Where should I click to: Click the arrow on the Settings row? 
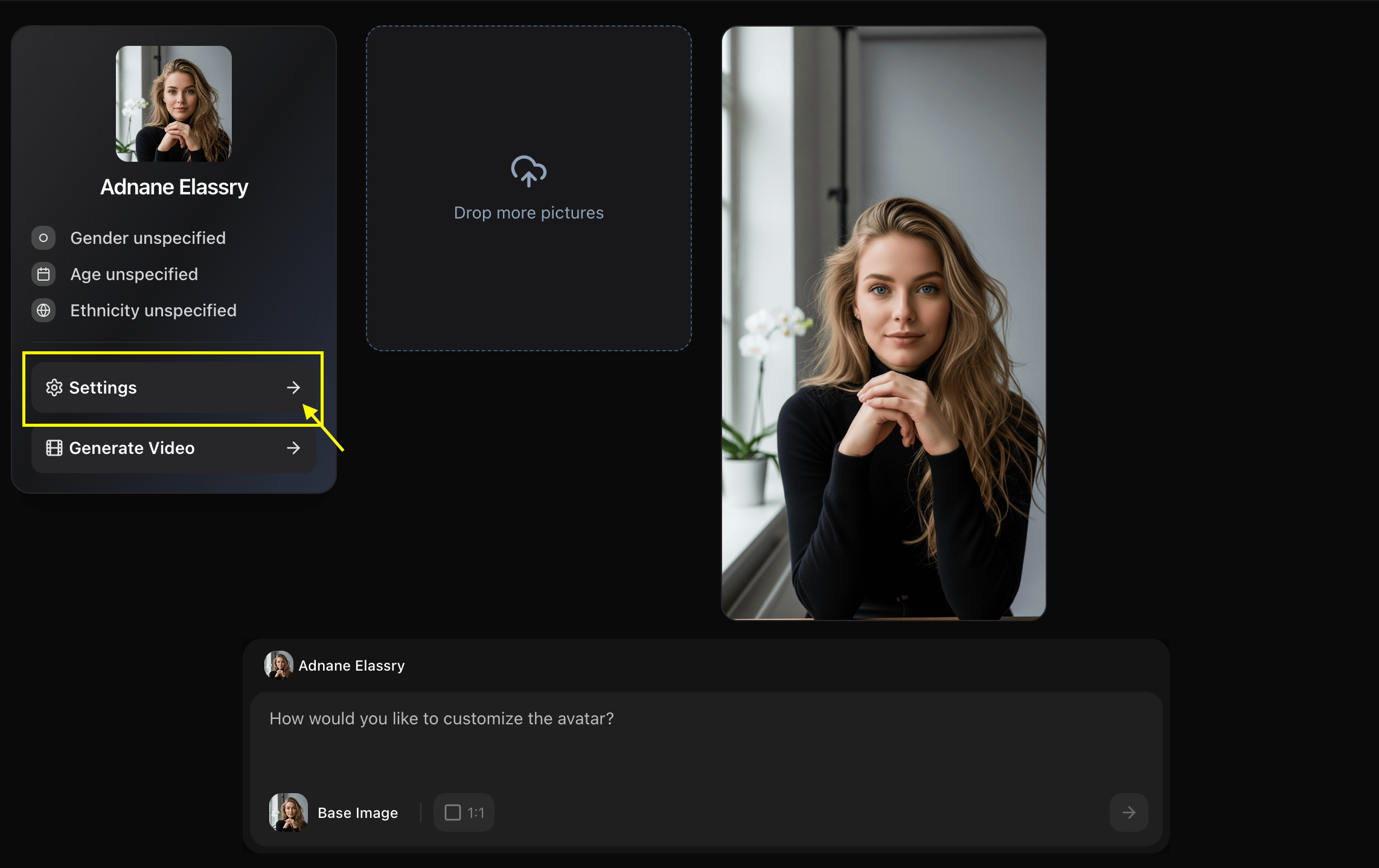tap(293, 388)
